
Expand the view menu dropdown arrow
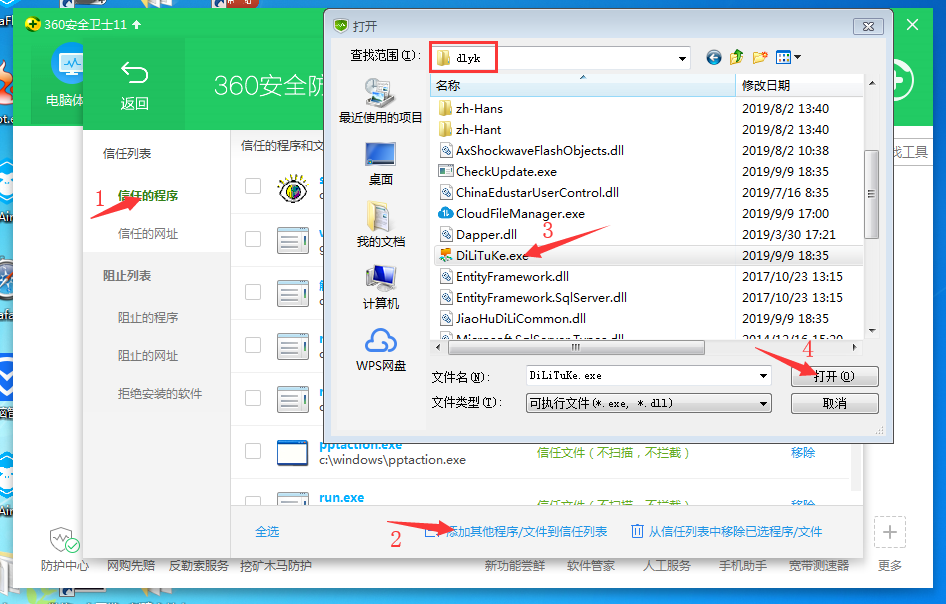pos(797,58)
